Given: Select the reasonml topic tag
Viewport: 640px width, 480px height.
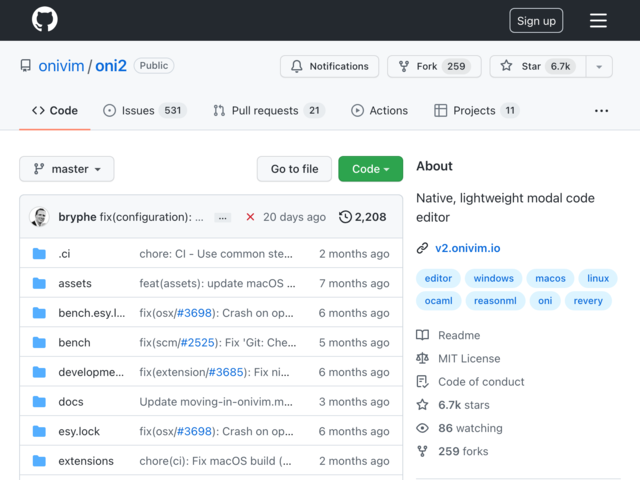Looking at the screenshot, I should (x=495, y=301).
